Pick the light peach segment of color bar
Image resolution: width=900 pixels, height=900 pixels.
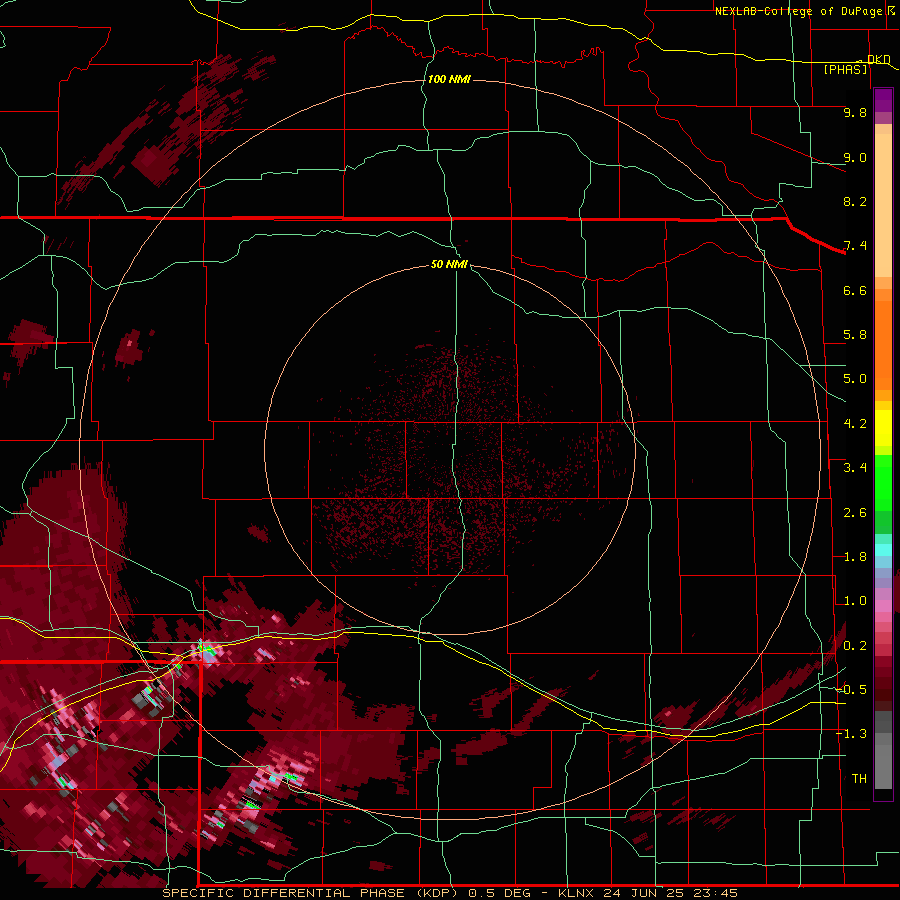[x=883, y=205]
